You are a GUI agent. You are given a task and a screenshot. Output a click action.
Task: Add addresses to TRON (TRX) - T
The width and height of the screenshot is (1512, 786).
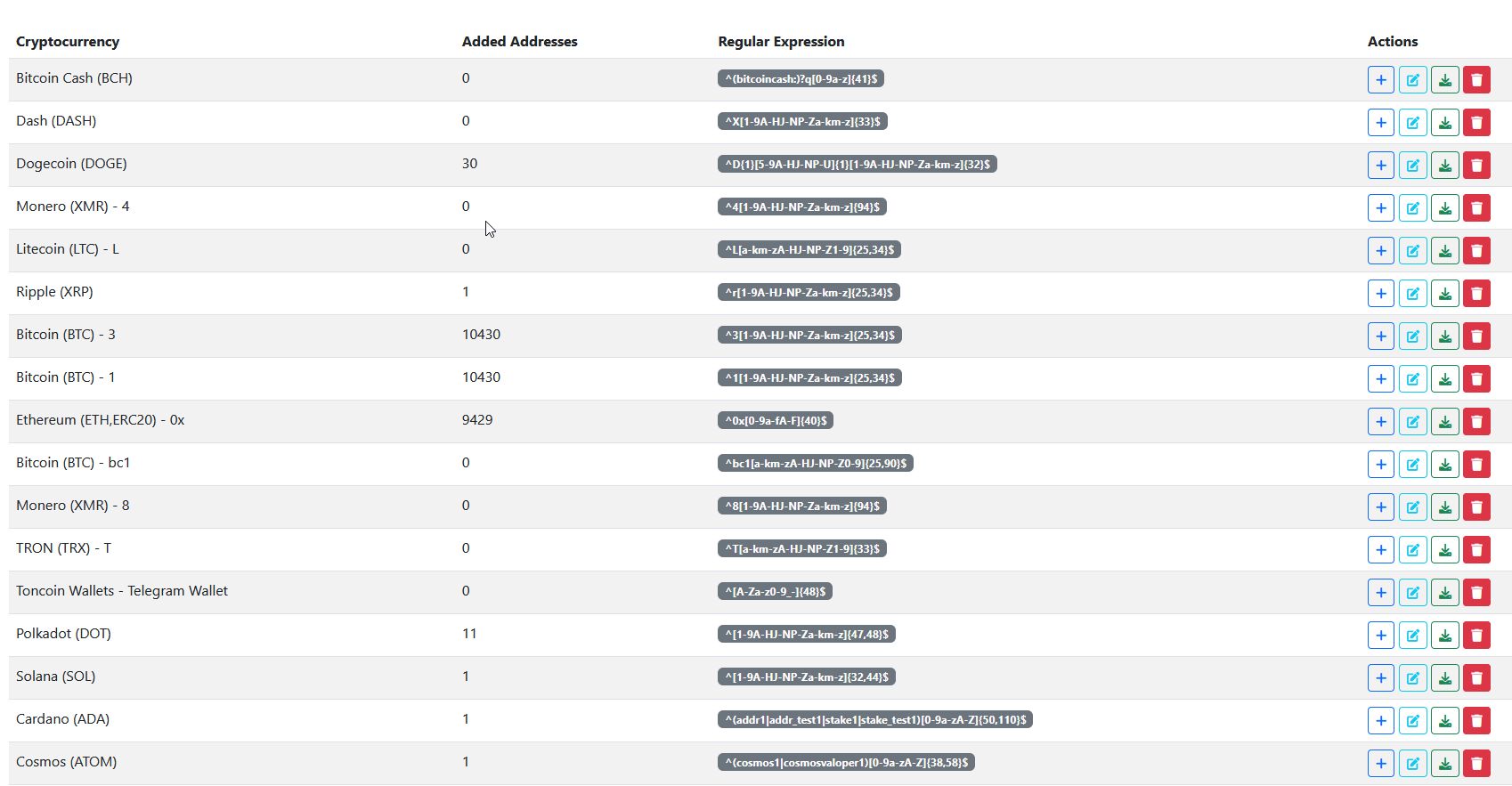[1380, 550]
